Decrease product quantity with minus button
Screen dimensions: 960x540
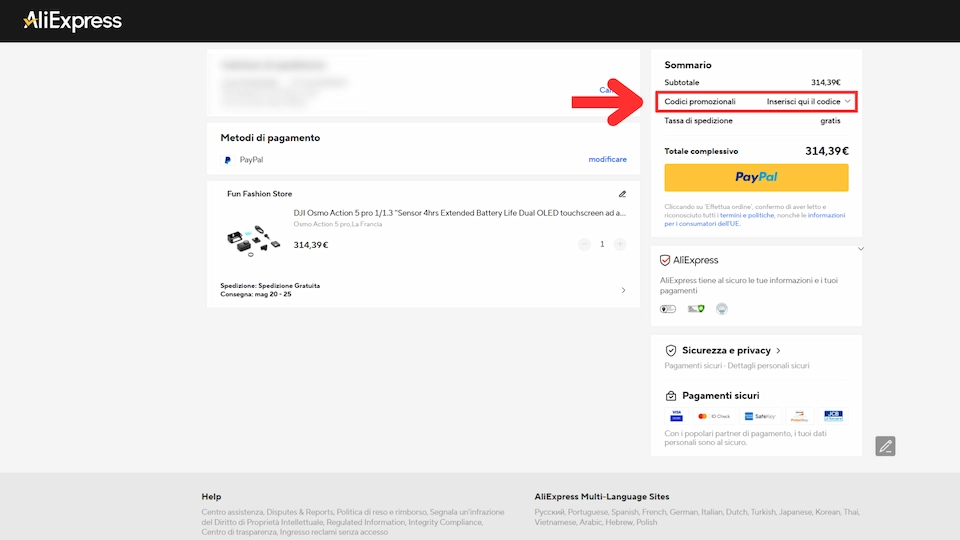coord(584,244)
